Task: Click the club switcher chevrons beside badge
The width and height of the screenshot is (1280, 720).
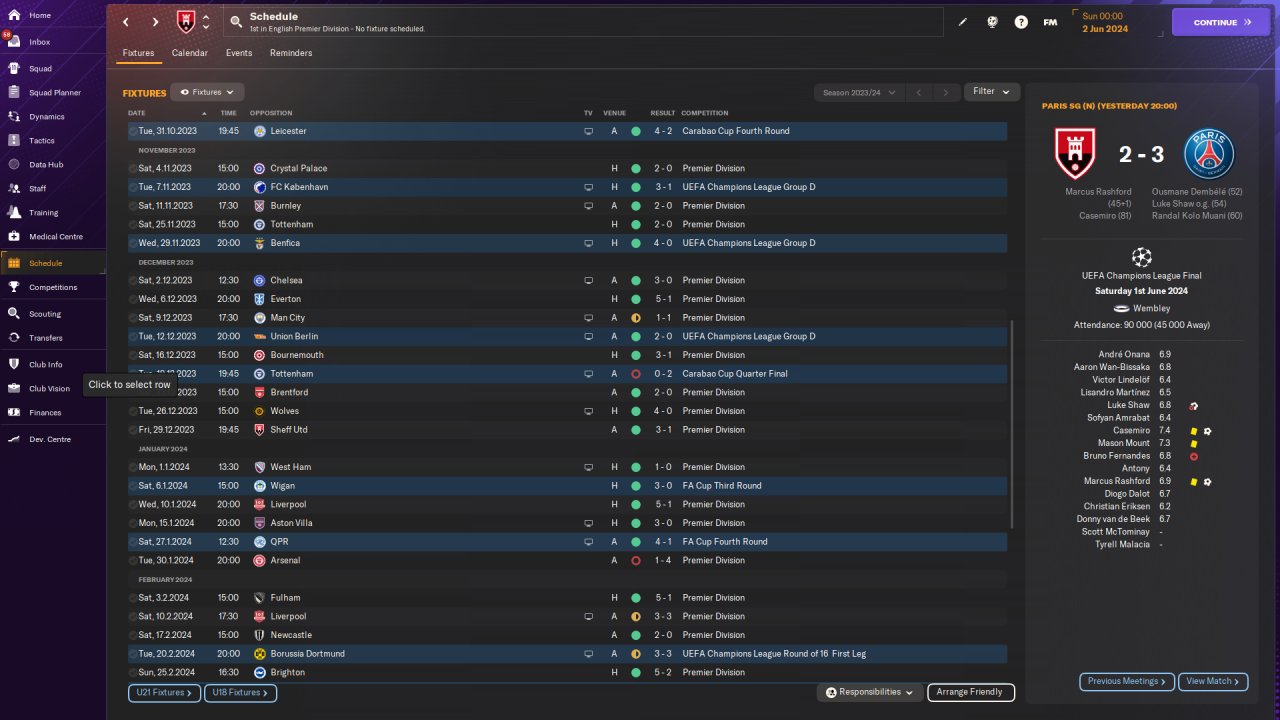Action: click(206, 22)
